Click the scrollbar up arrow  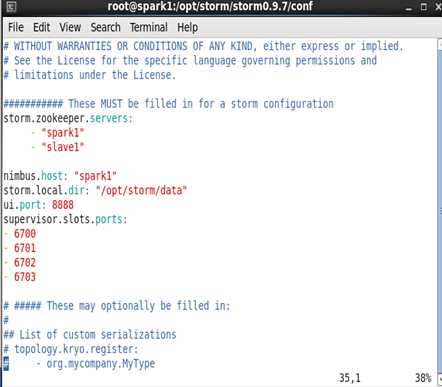pos(439,45)
